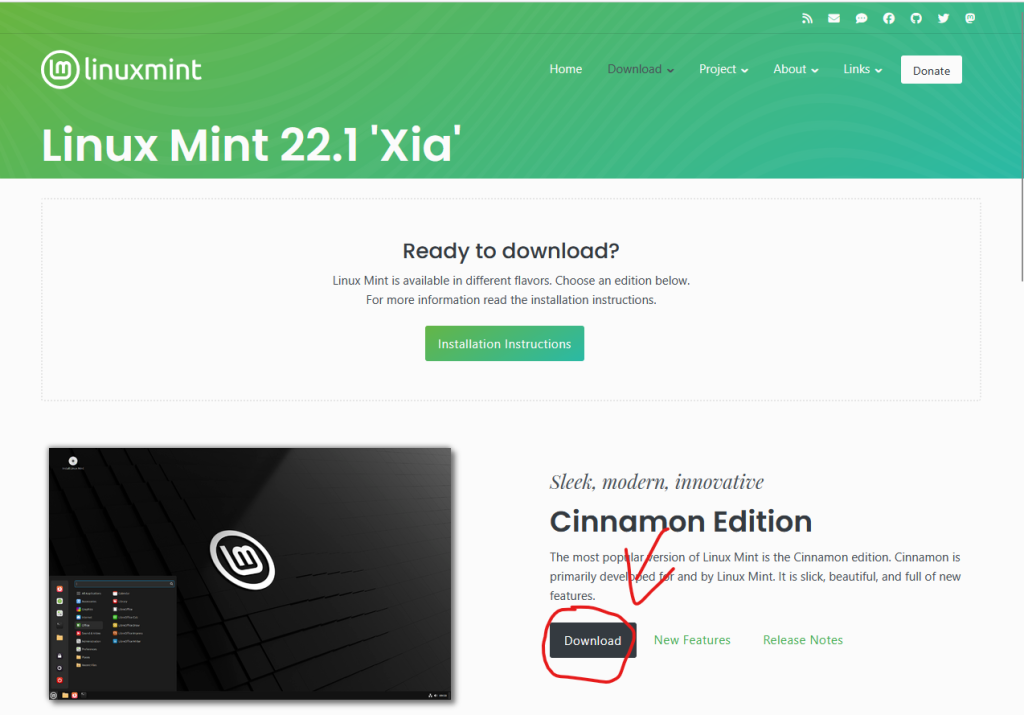
Task: Expand the Project dropdown menu
Action: pos(724,69)
